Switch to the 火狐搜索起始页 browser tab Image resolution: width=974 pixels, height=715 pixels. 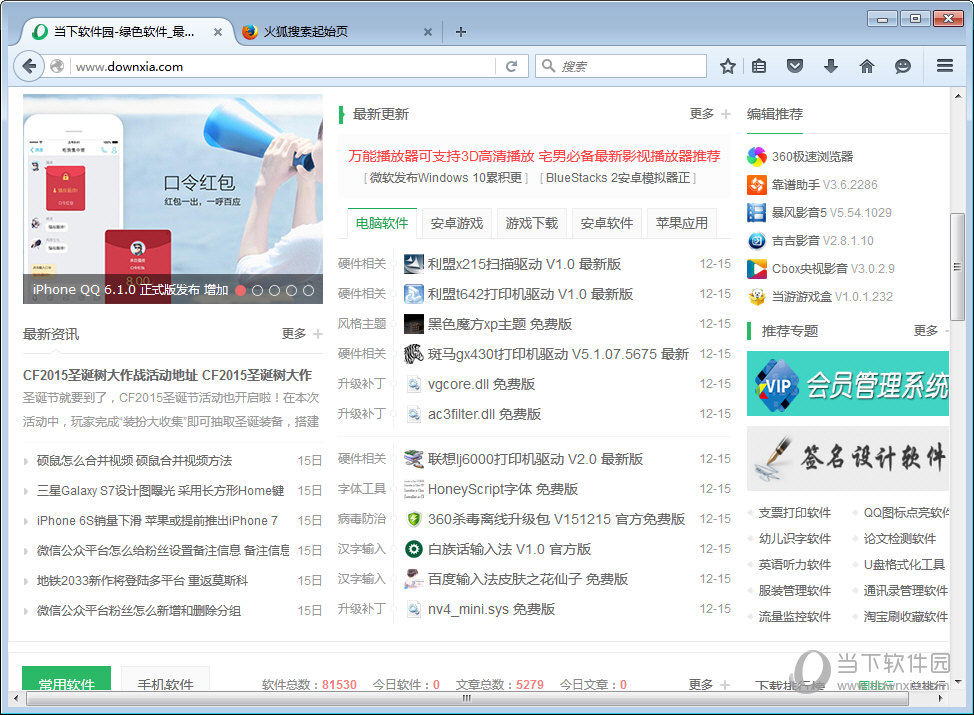pyautogui.click(x=305, y=32)
